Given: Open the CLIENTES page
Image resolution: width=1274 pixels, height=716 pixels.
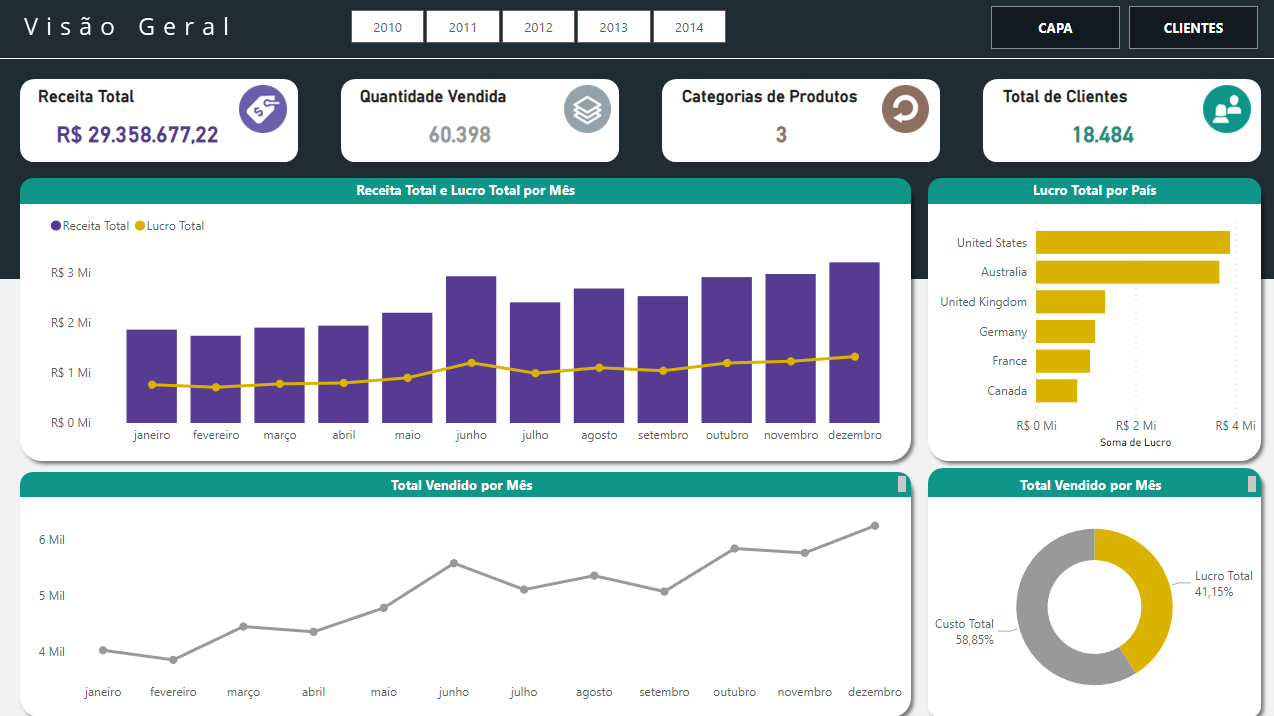Looking at the screenshot, I should (x=1192, y=27).
